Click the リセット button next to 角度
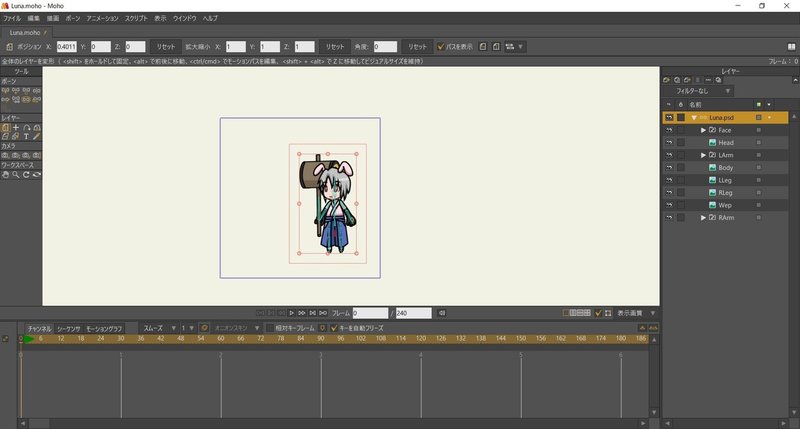This screenshot has width=800, height=429. pos(418,46)
